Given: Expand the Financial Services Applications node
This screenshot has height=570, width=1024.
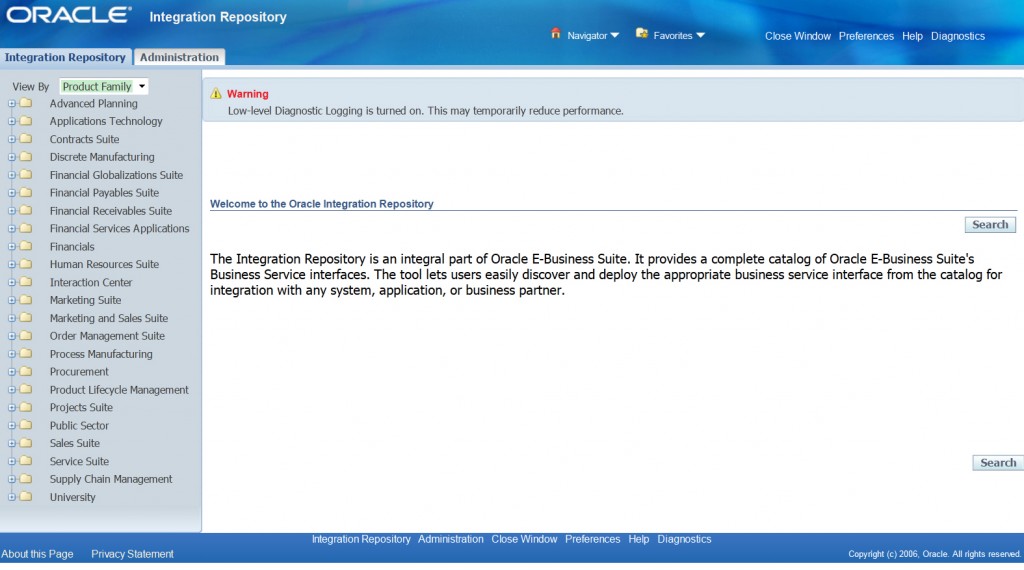Looking at the screenshot, I should coord(12,229).
